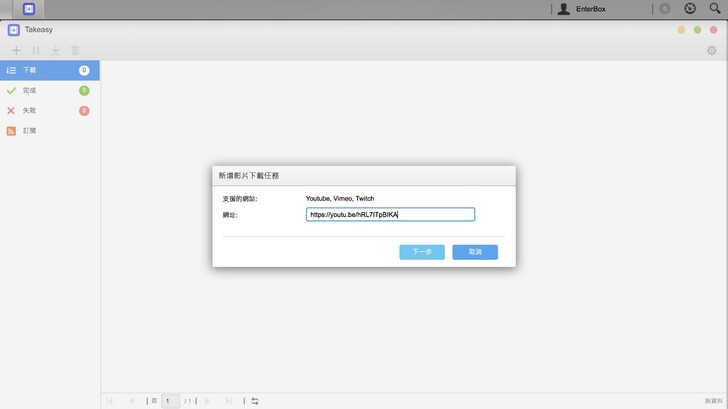
Task: Click the page number field
Action: coord(170,401)
